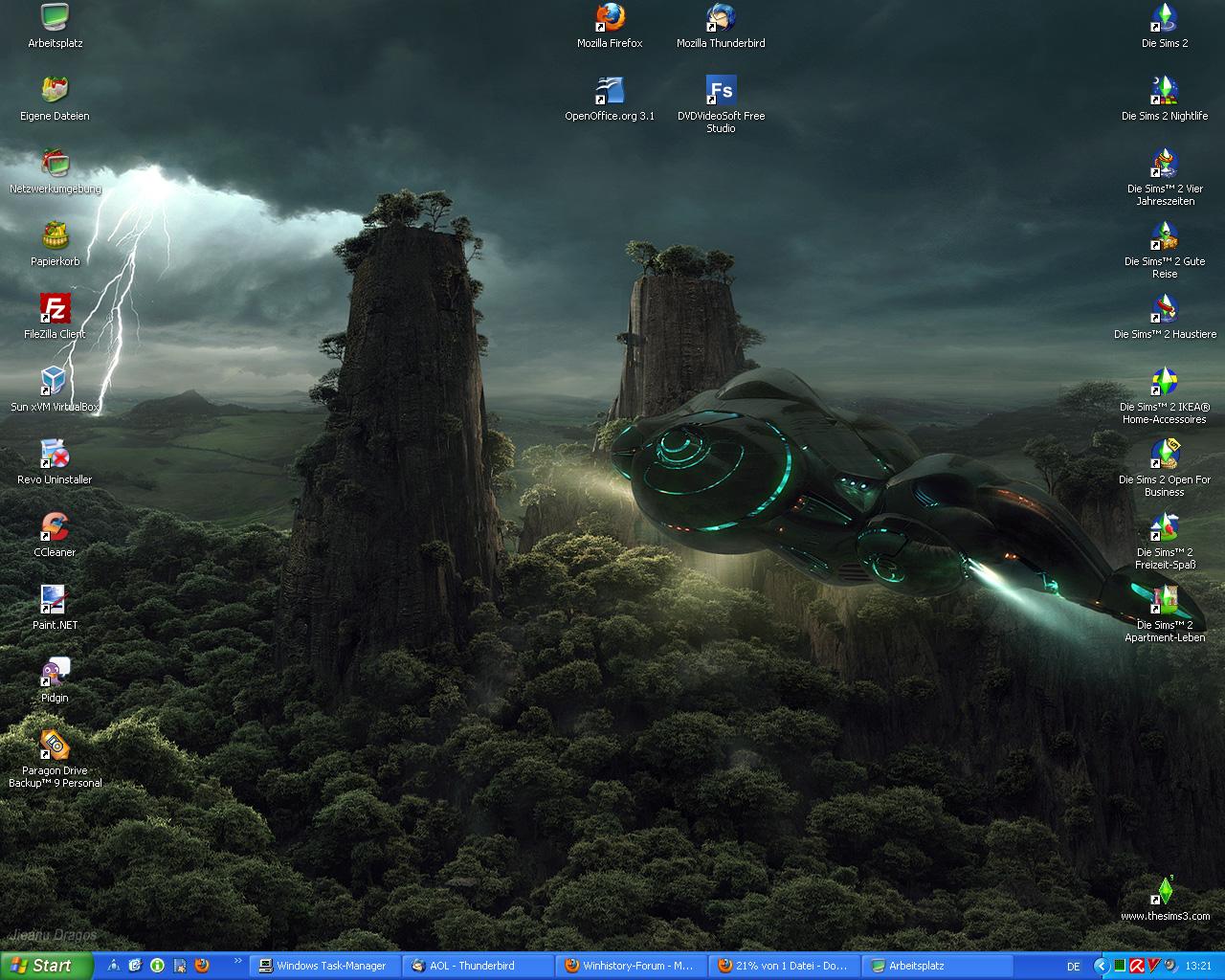Screen dimensions: 1225x980
Task: Select the Paint.NET shortcut icon
Action: point(55,600)
